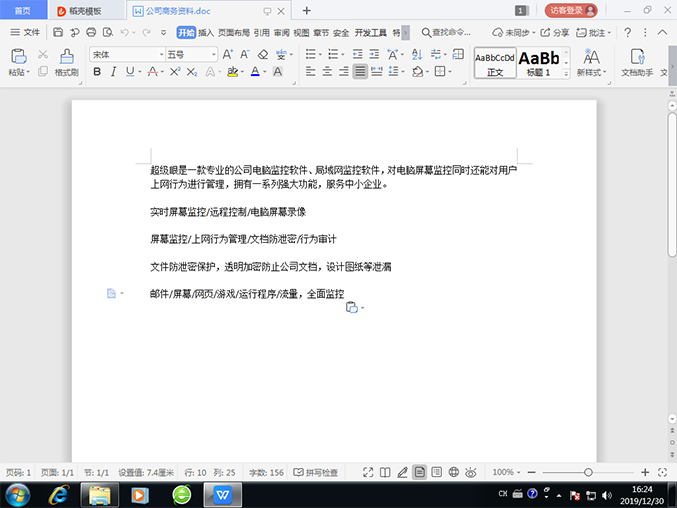The height and width of the screenshot is (508, 677).
Task: Toggle bold formatting
Action: point(97,72)
